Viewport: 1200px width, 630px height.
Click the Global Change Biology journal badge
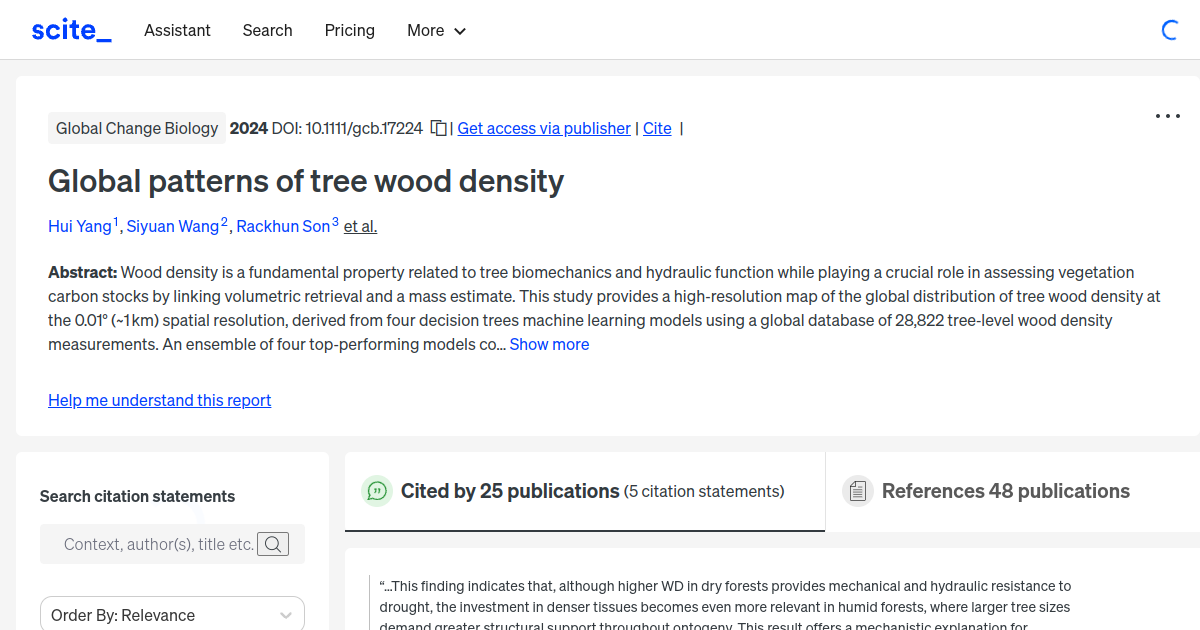[x=137, y=128]
